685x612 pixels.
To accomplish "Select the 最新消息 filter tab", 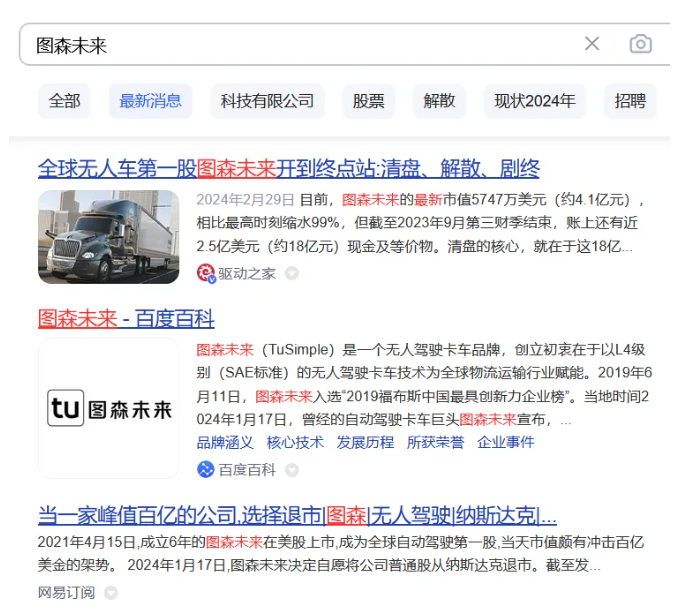I will [x=150, y=101].
